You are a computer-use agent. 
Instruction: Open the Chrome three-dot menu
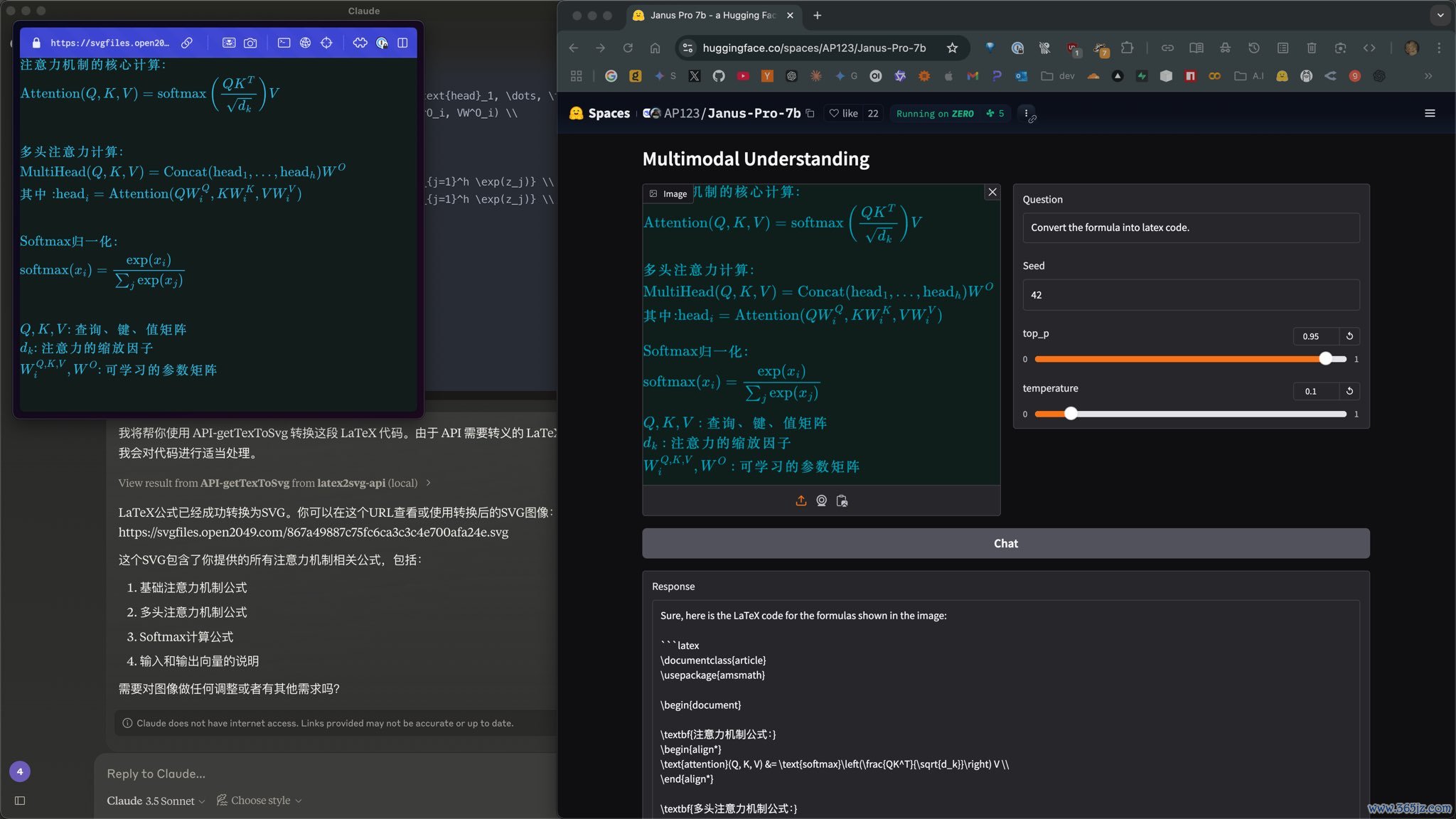1439,48
